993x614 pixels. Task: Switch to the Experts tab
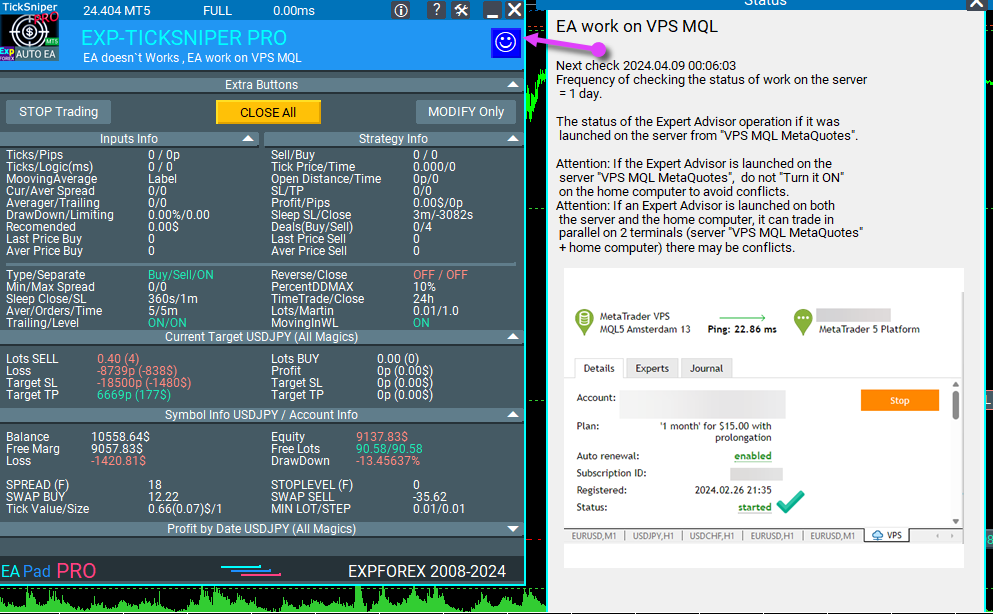point(652,368)
